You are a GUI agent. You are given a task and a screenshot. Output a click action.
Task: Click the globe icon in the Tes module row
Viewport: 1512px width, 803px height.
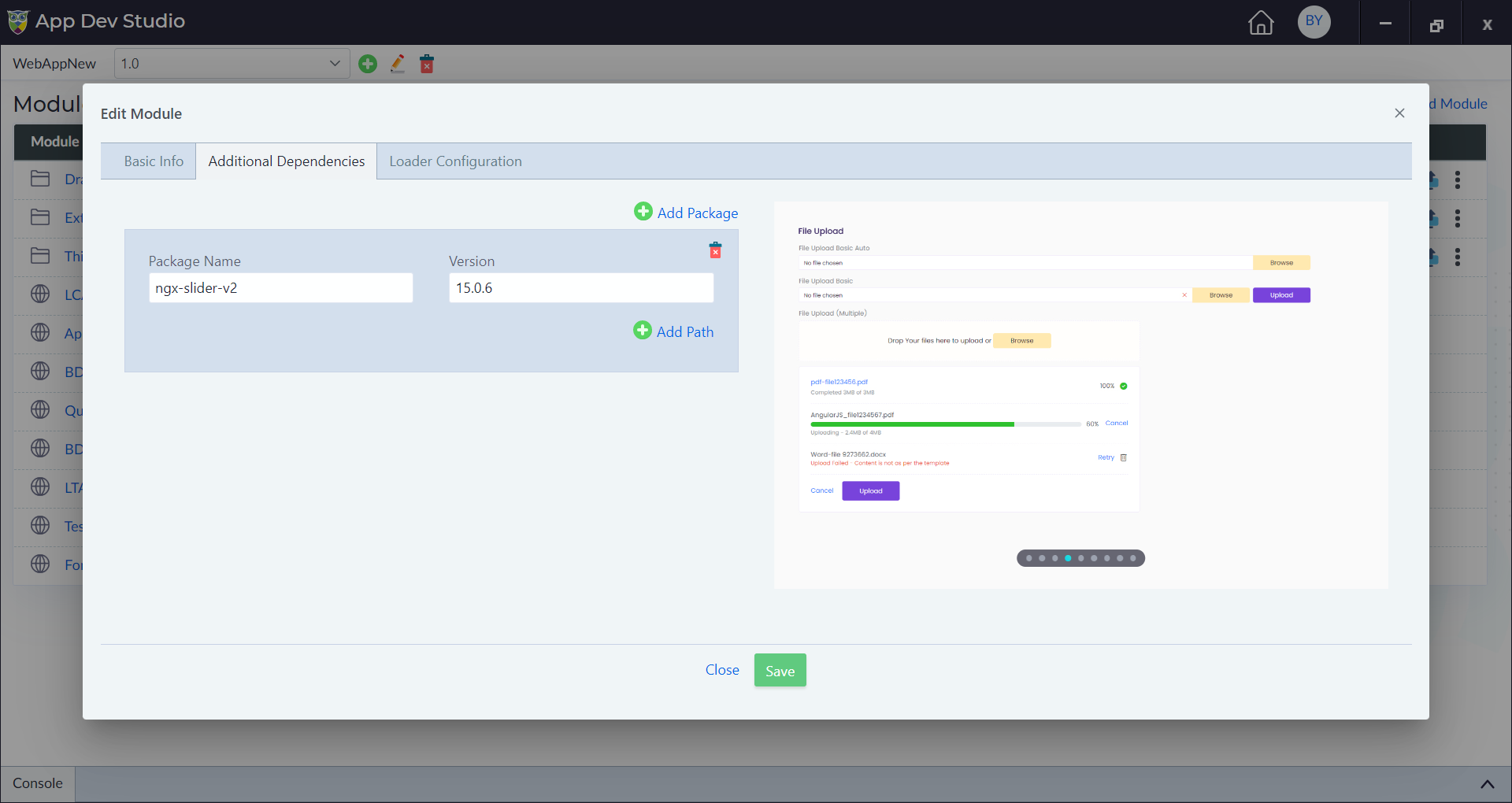coord(40,526)
